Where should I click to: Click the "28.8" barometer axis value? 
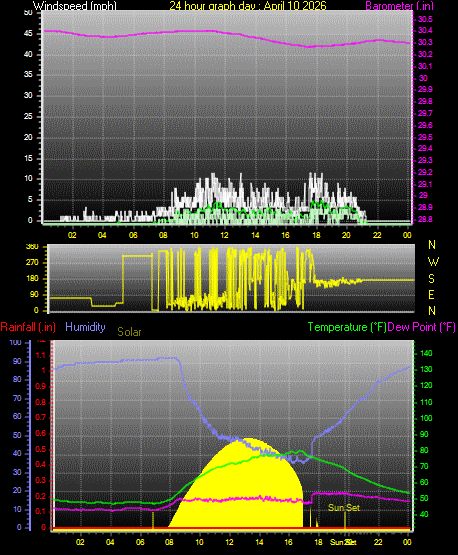point(425,219)
